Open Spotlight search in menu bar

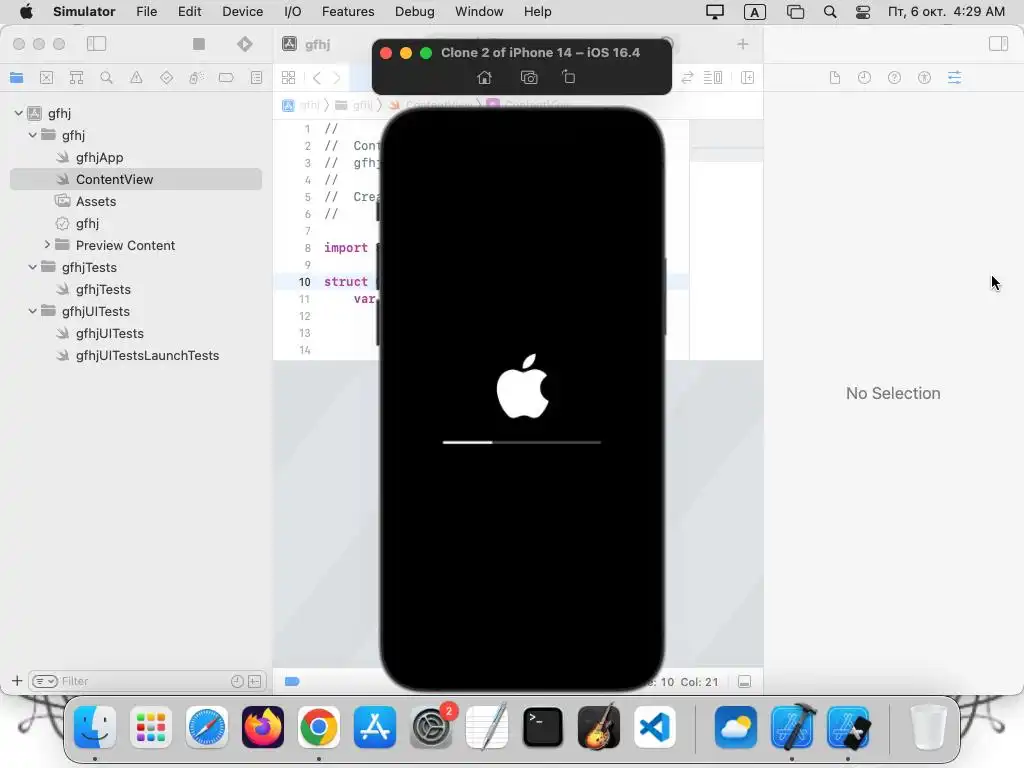[x=830, y=12]
